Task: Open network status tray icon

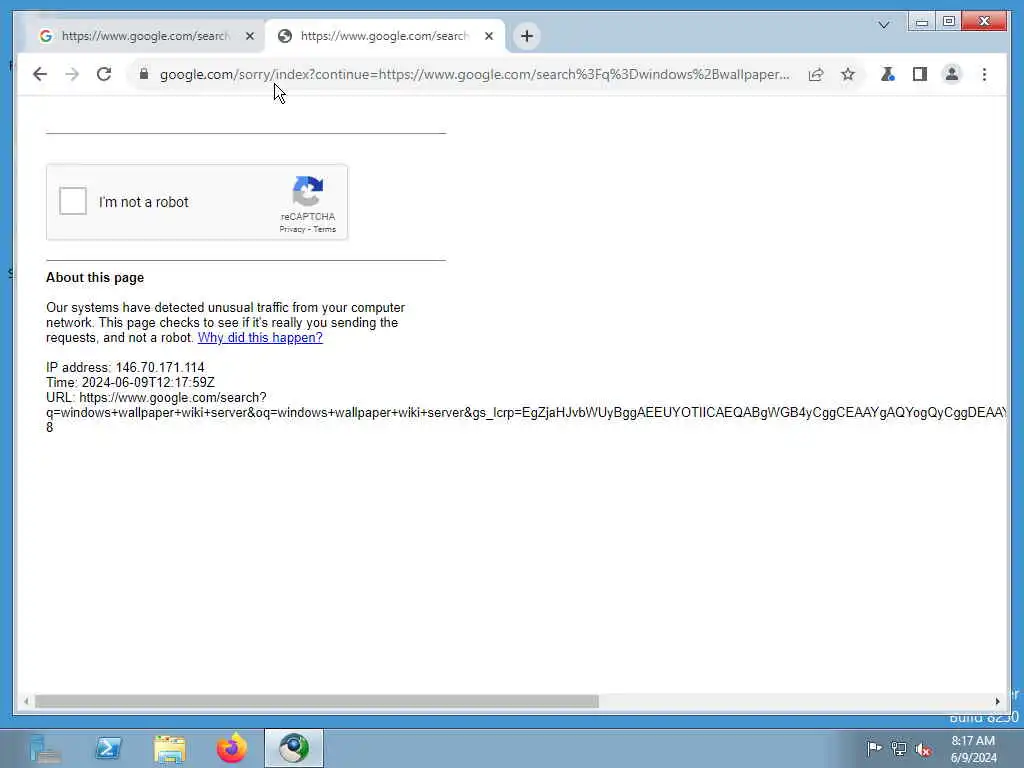Action: [x=899, y=749]
